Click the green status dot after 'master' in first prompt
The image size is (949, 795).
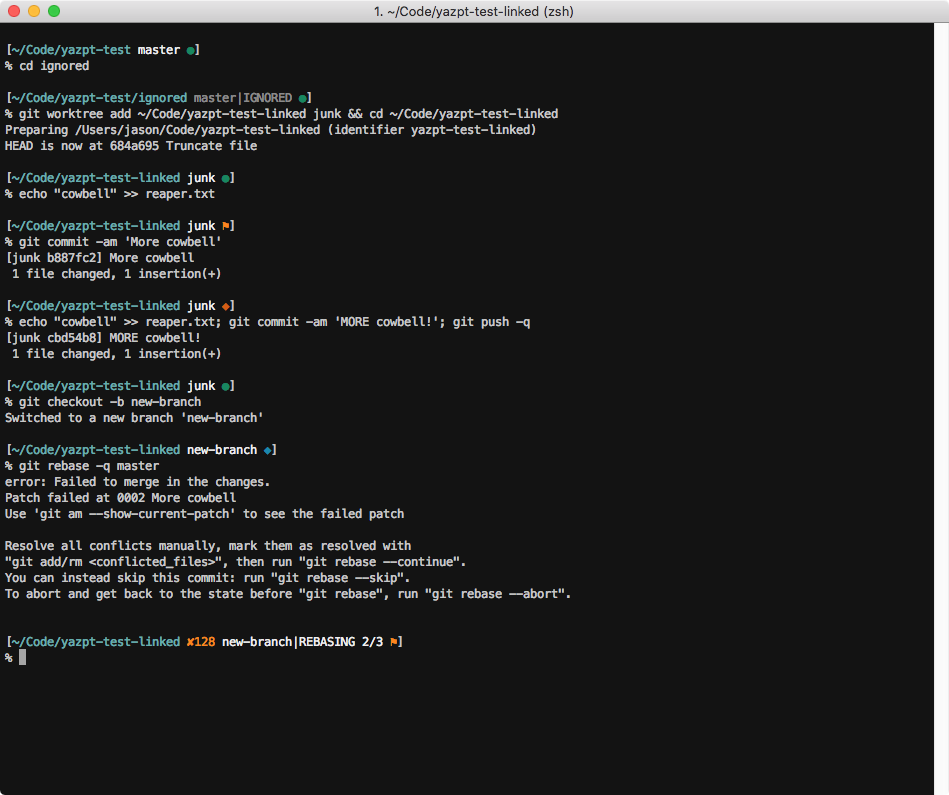[x=190, y=50]
